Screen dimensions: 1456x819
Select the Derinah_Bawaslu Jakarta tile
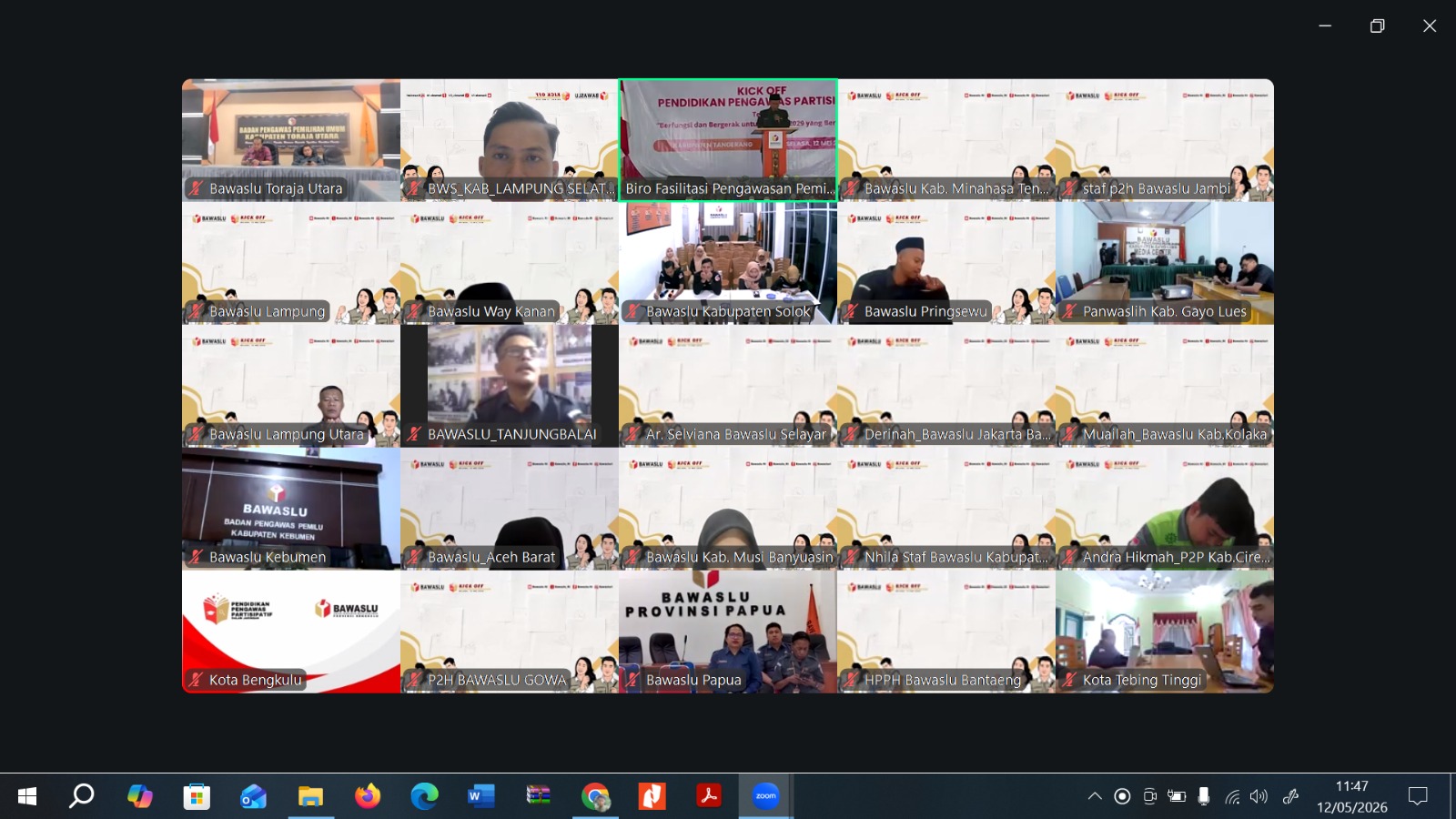[946, 386]
